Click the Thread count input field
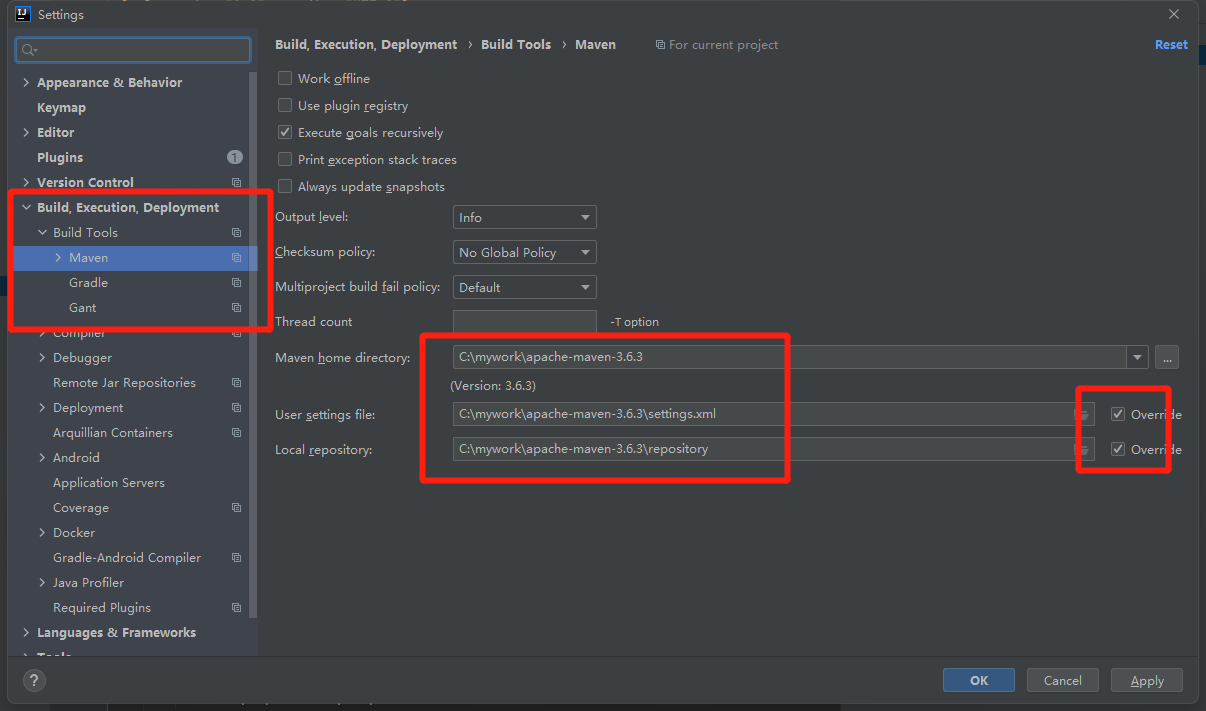Image resolution: width=1206 pixels, height=711 pixels. [525, 322]
